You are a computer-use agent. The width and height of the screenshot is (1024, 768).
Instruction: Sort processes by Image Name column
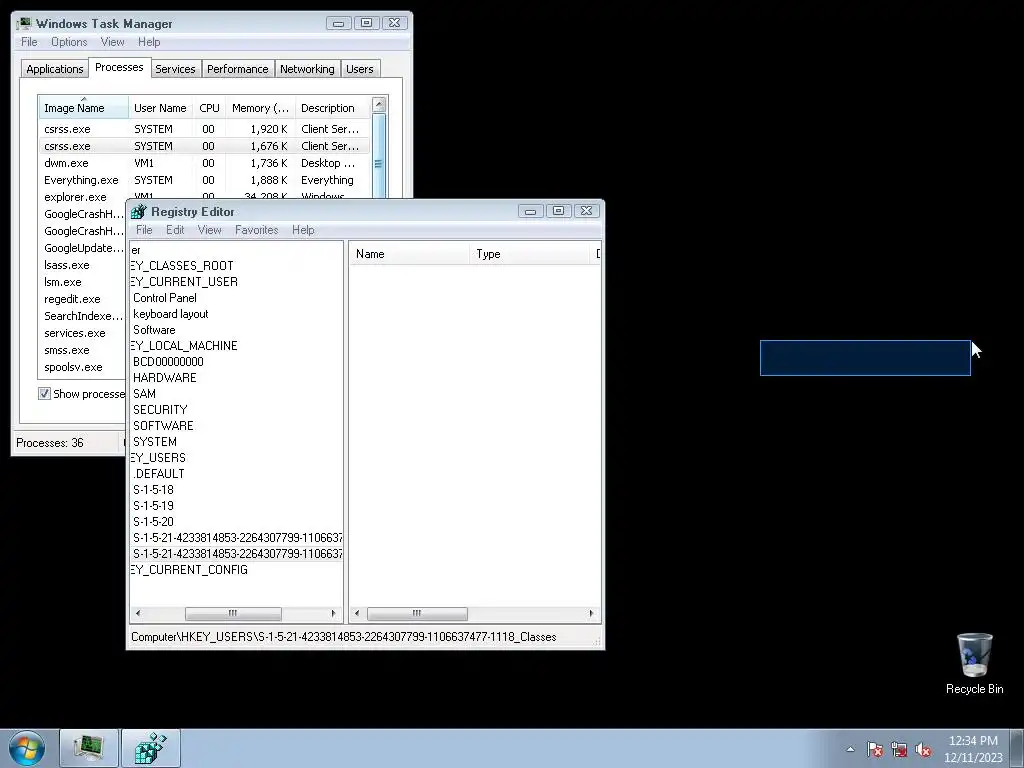pyautogui.click(x=83, y=108)
